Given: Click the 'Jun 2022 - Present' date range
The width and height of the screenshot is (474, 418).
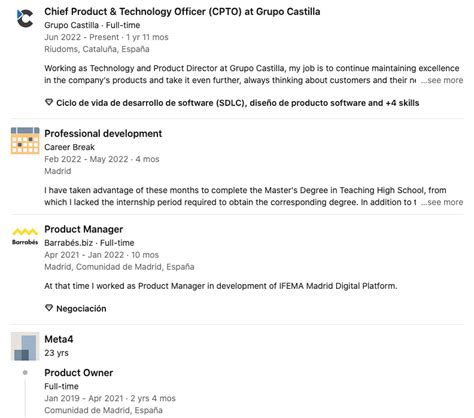Looking at the screenshot, I should (82, 37).
